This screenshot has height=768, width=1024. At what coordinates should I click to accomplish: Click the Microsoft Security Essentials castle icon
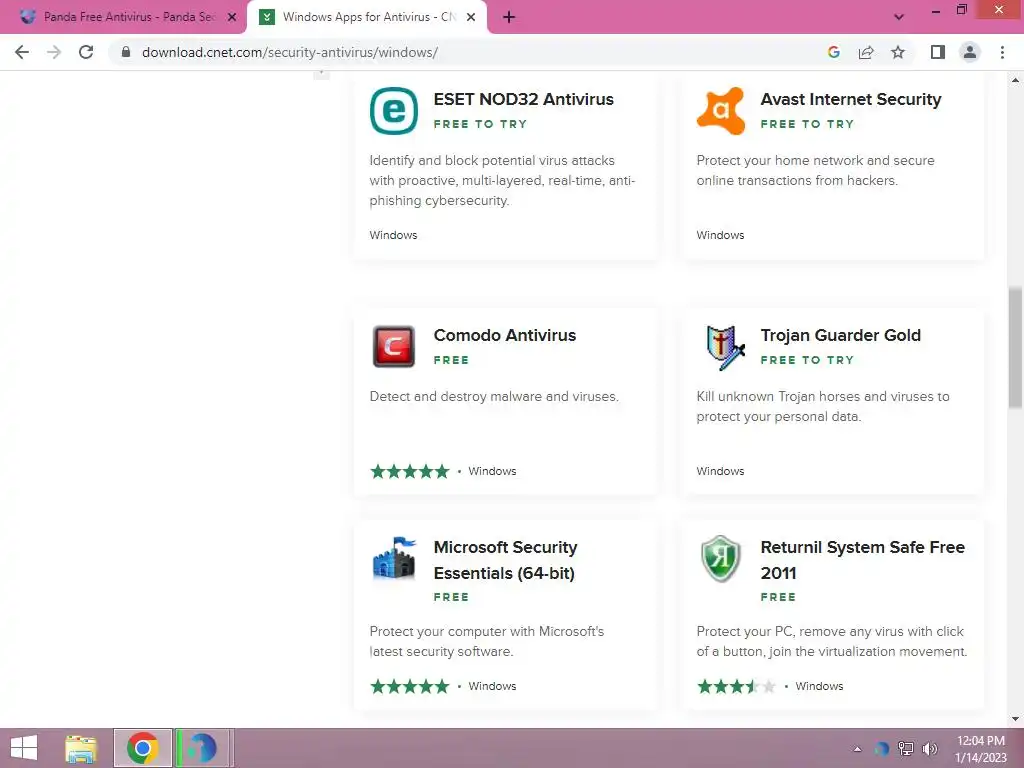pos(394,558)
